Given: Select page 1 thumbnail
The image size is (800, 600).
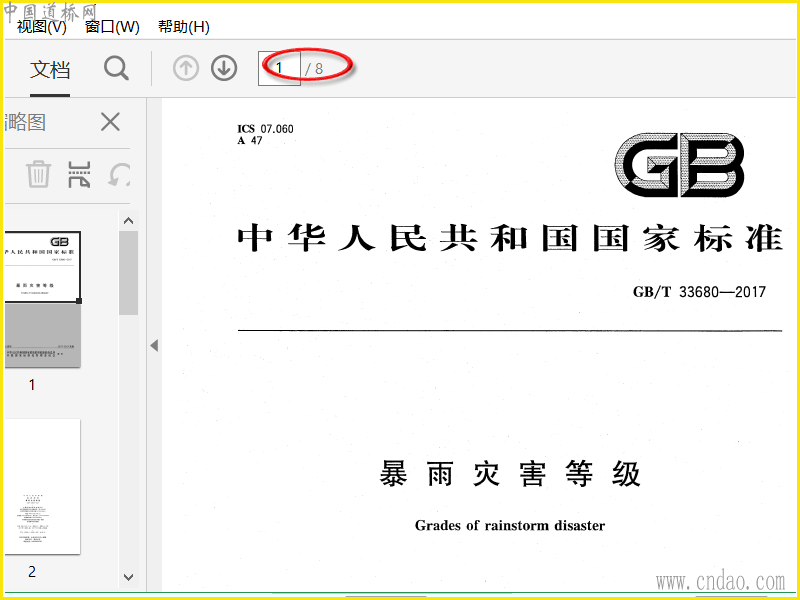Looking at the screenshot, I should 42,299.
